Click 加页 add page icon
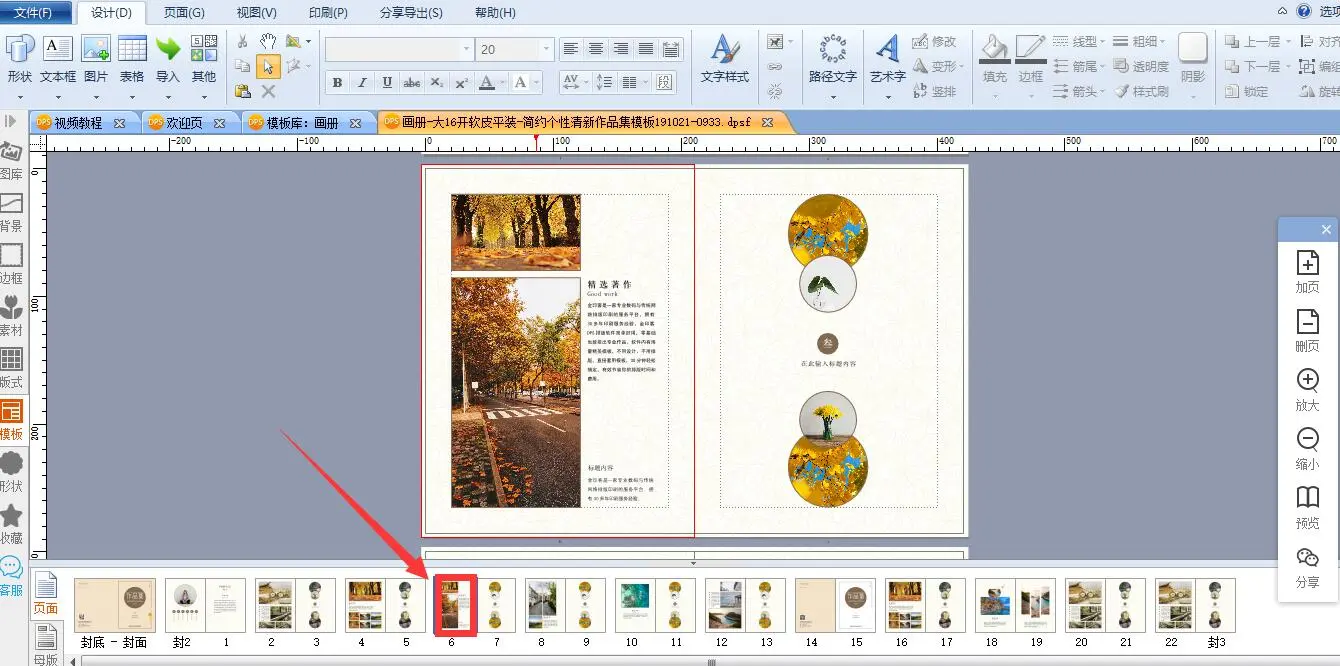Image resolution: width=1340 pixels, height=666 pixels. pyautogui.click(x=1307, y=269)
